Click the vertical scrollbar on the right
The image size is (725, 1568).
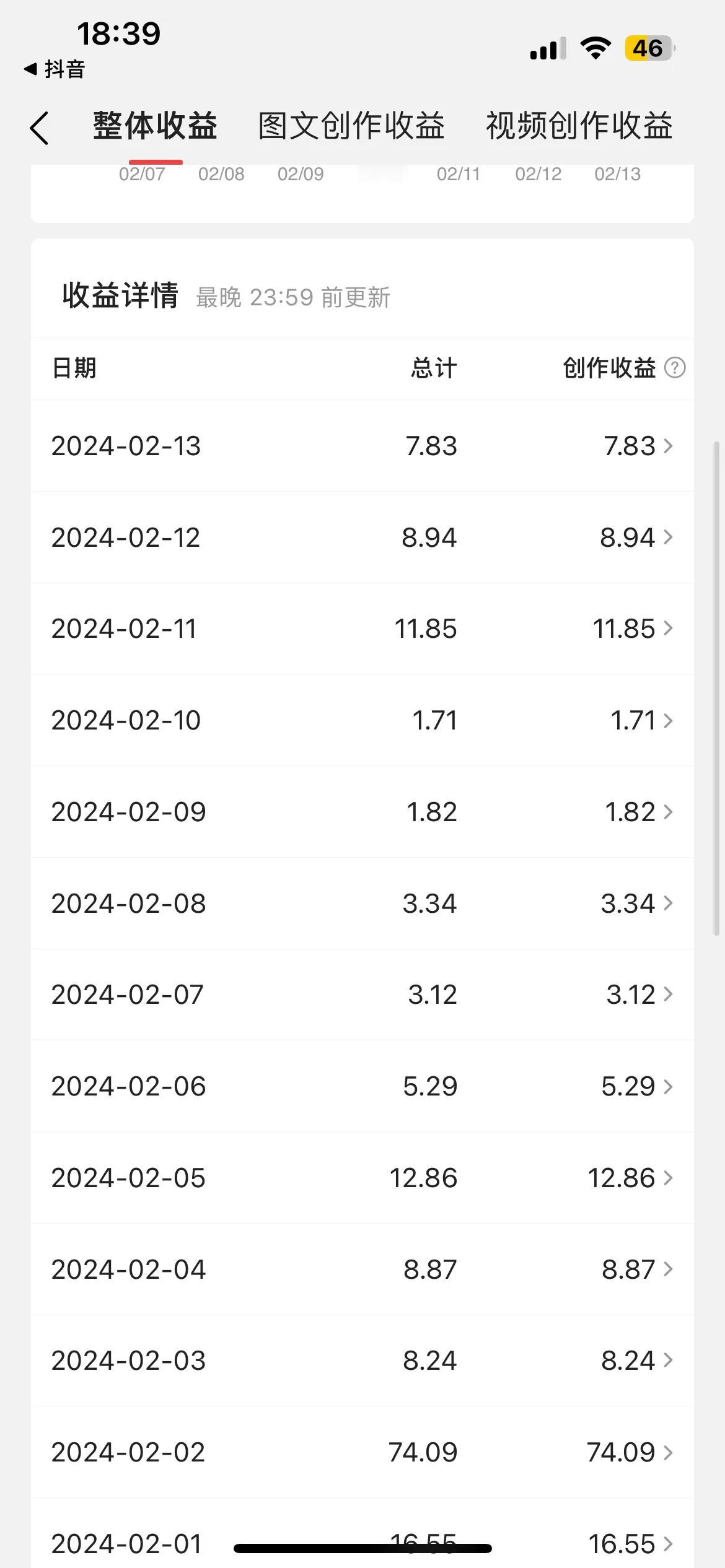tap(717, 688)
